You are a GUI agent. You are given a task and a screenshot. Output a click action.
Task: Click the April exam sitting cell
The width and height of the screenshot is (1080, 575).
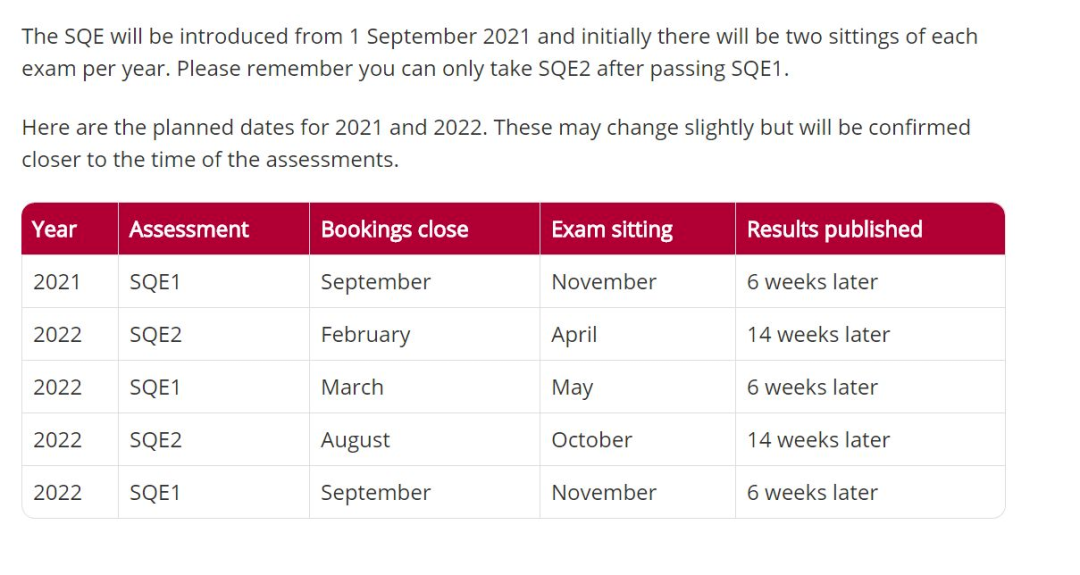[x=574, y=335]
